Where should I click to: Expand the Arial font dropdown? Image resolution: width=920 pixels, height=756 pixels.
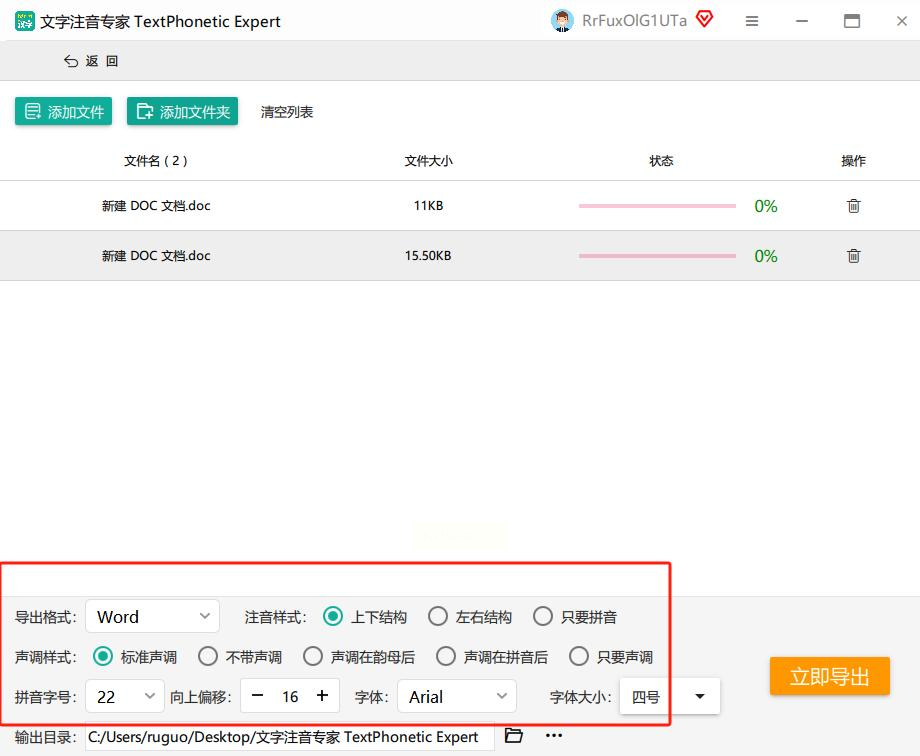point(457,697)
